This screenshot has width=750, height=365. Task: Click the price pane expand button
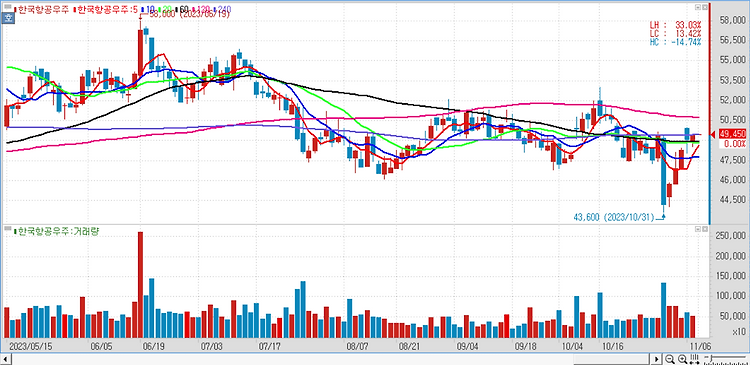tap(705, 7)
